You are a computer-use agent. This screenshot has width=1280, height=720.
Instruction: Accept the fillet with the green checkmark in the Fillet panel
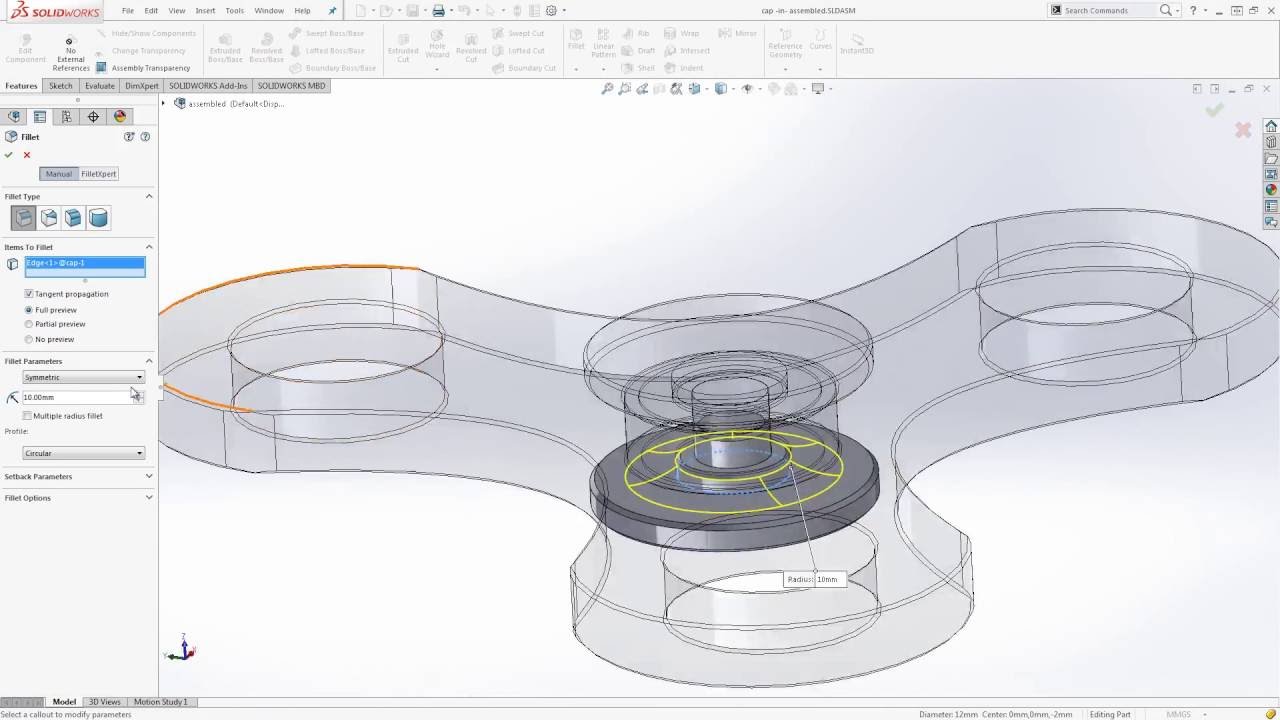(x=9, y=155)
